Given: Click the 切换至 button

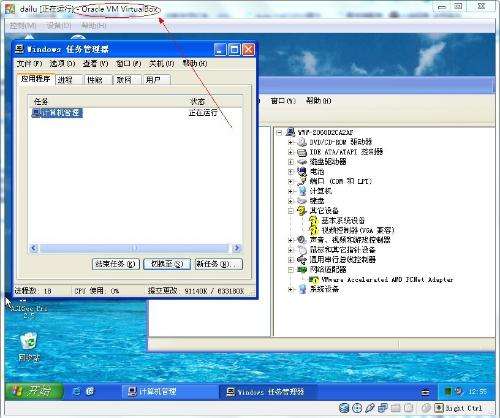Looking at the screenshot, I should [x=167, y=264].
